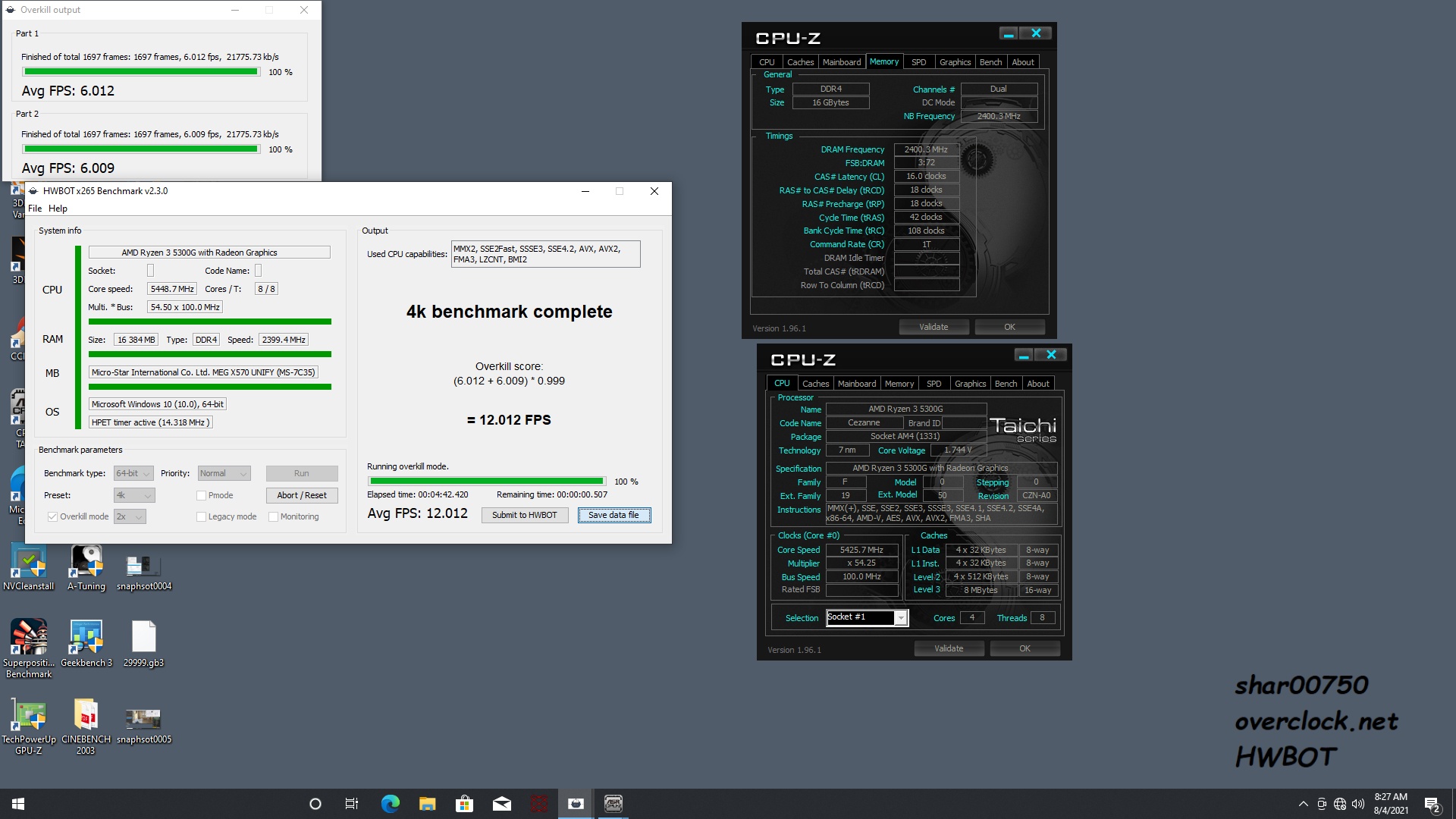Open the volume control tray icon
The width and height of the screenshot is (1456, 819).
[1357, 804]
